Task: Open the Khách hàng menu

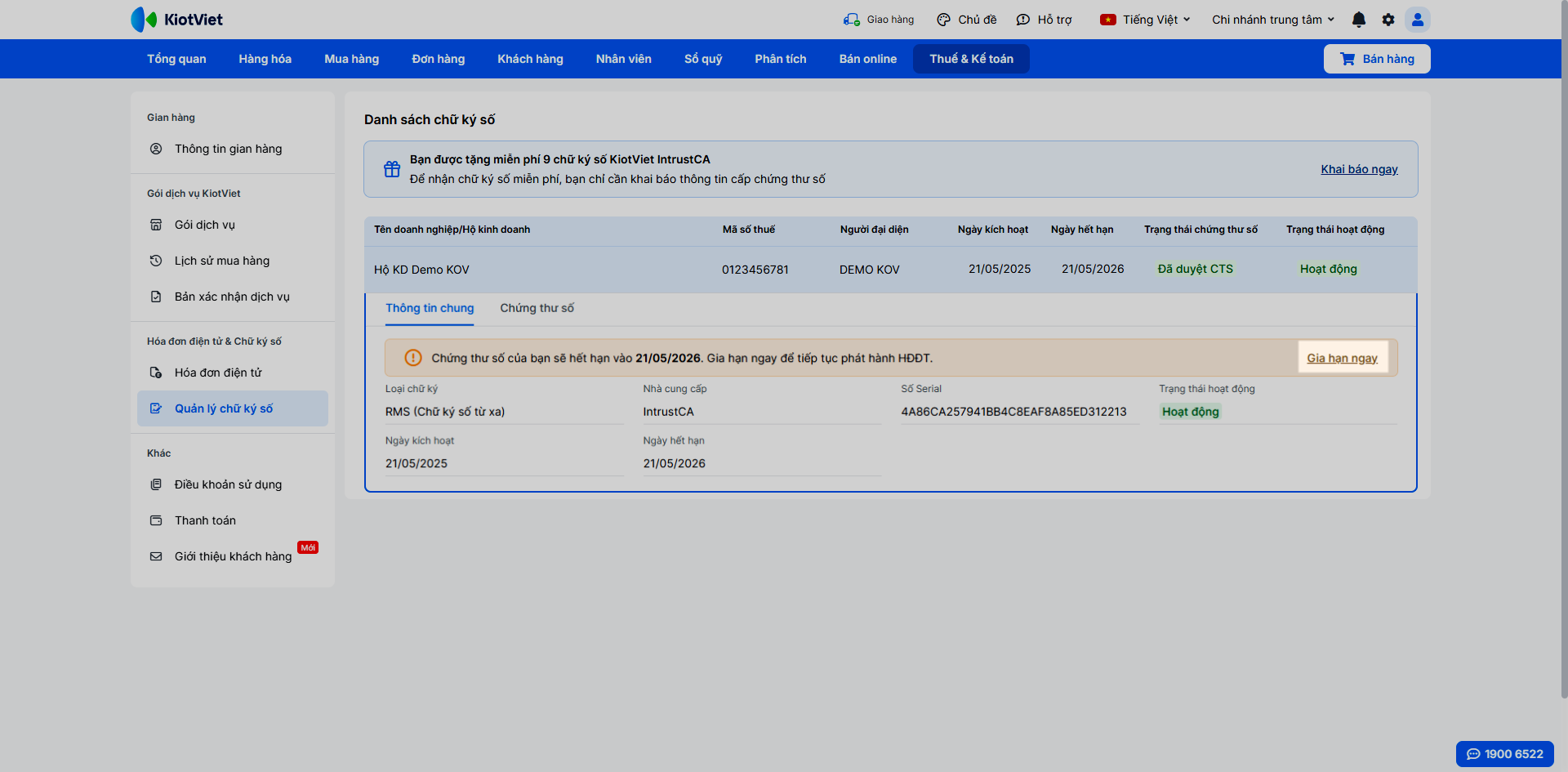Action: coord(531,59)
